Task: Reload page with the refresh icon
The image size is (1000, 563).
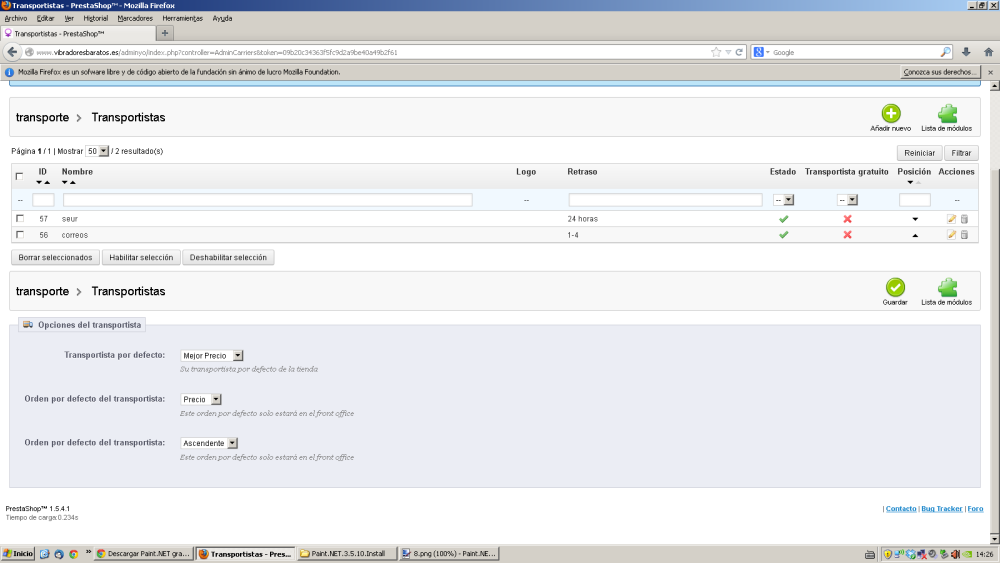Action: coord(739,52)
